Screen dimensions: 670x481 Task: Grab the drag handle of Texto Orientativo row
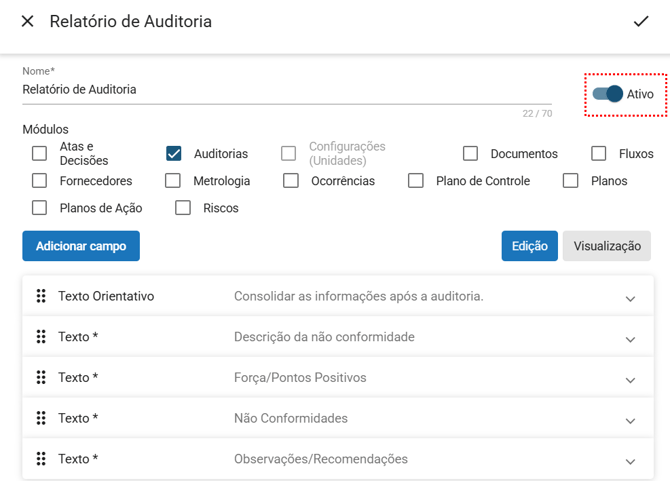(41, 297)
